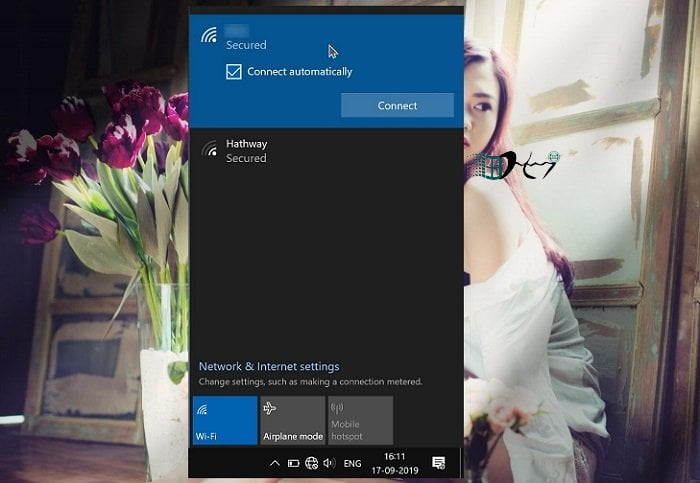700x483 pixels.
Task: Click the Secured label of selected network
Action: click(246, 45)
